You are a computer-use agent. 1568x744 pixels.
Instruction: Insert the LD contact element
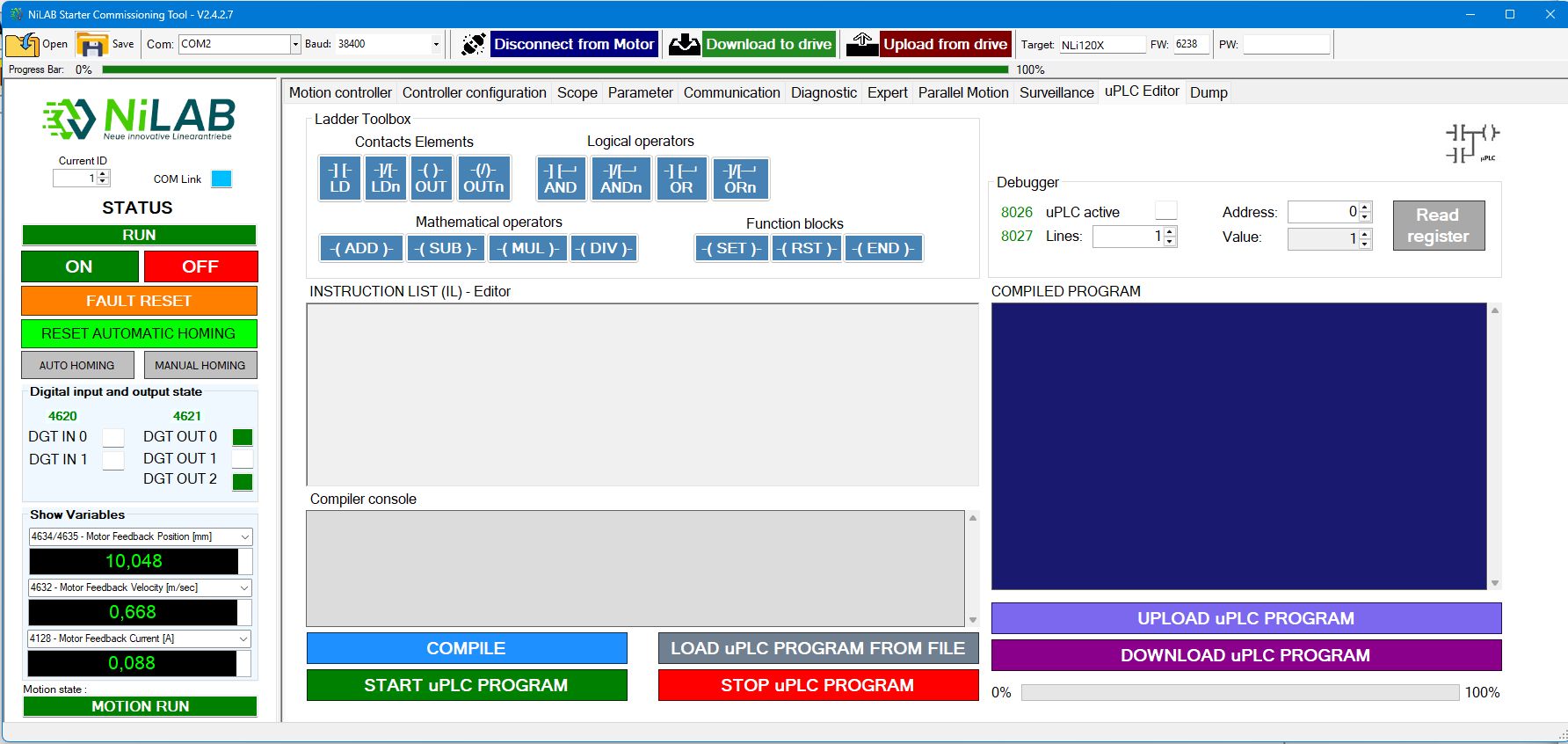click(339, 179)
